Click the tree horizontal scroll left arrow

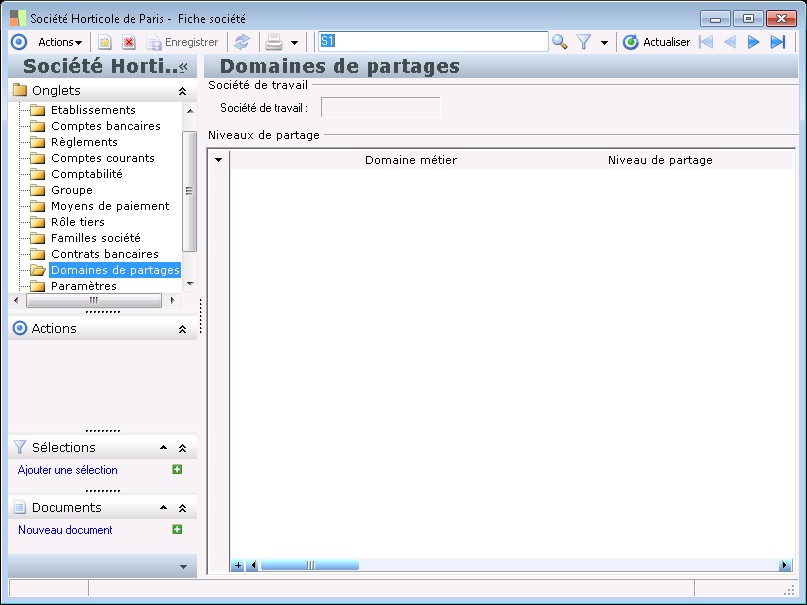16,300
